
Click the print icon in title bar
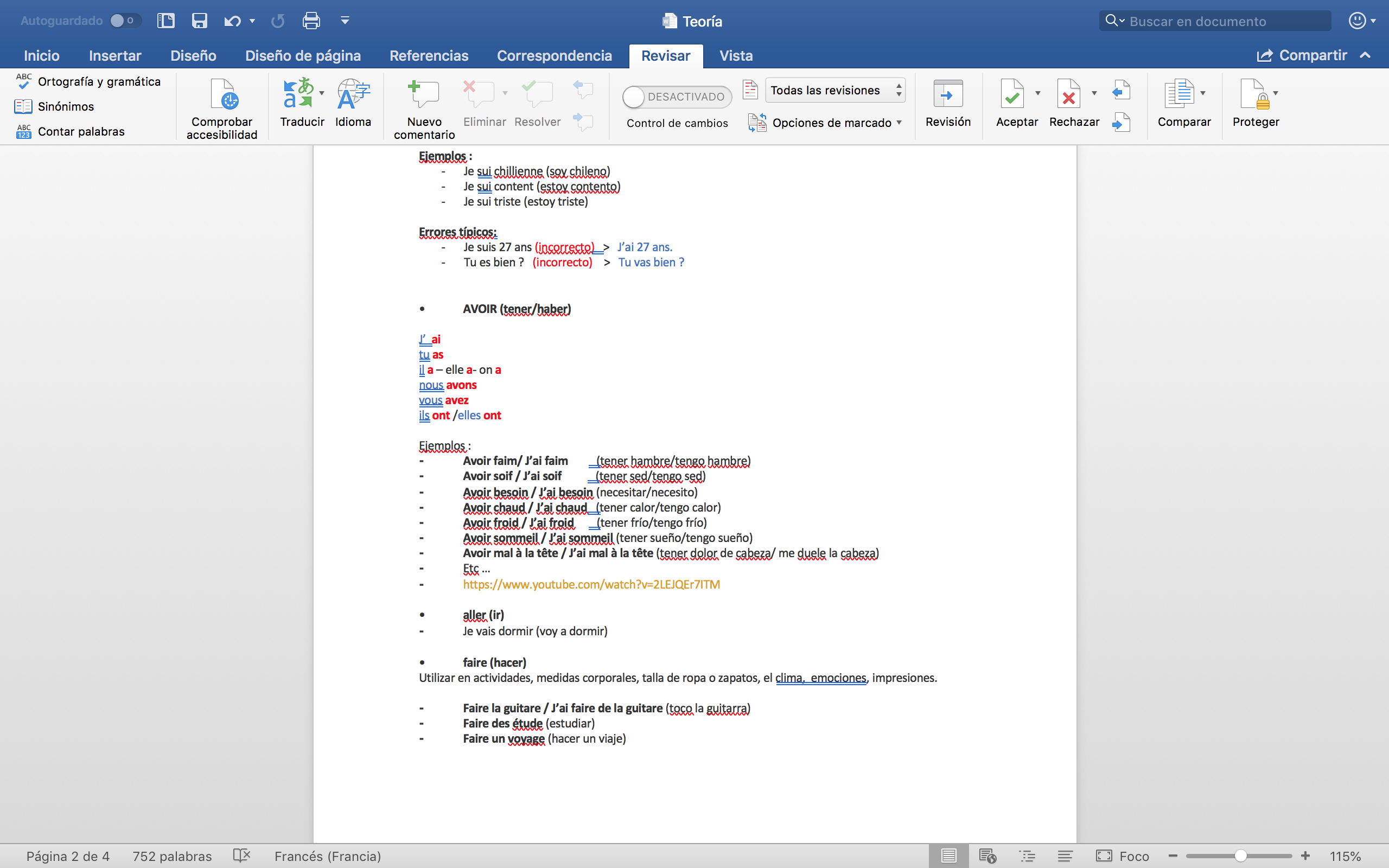311,21
